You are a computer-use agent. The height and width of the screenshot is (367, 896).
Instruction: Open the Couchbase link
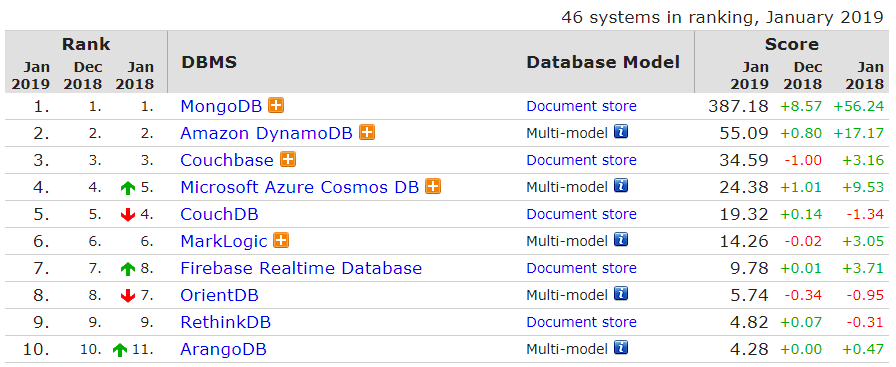pos(227,160)
